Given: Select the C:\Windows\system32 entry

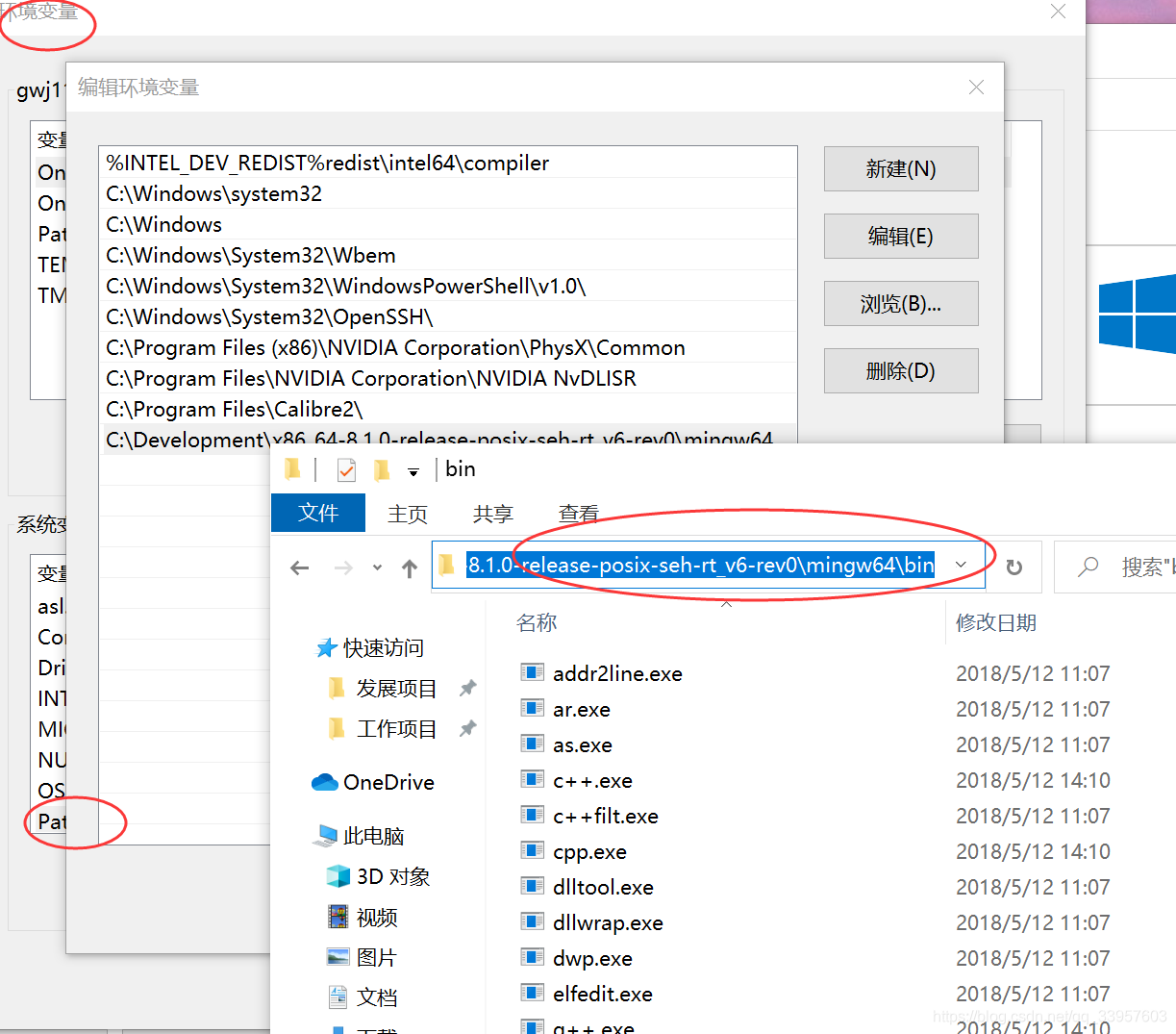Looking at the screenshot, I should pyautogui.click(x=448, y=193).
